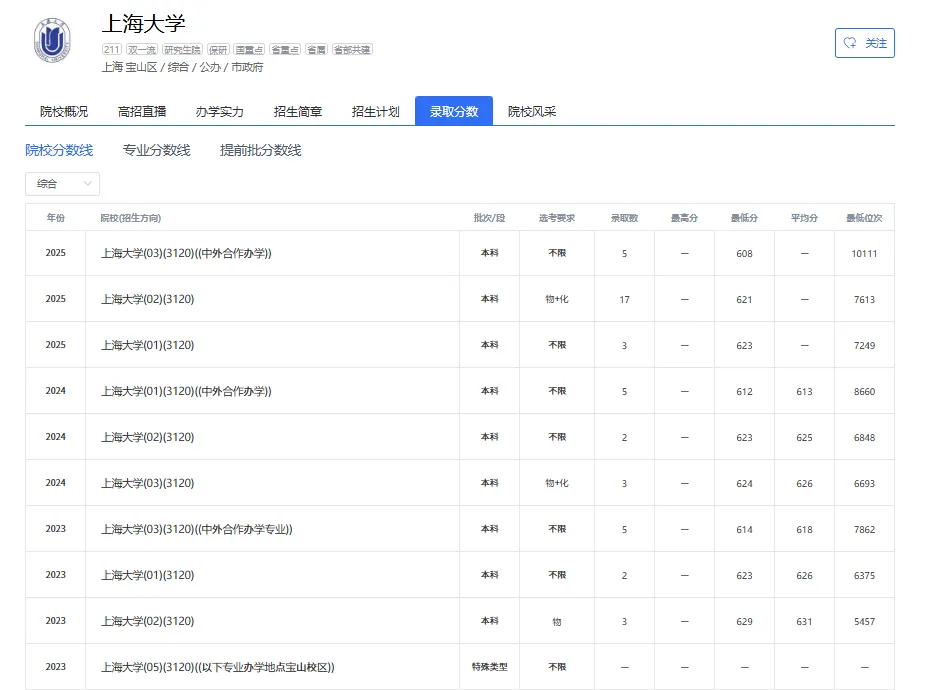Image resolution: width=927 pixels, height=690 pixels.
Task: Click the 录取数 column header
Action: 624,218
